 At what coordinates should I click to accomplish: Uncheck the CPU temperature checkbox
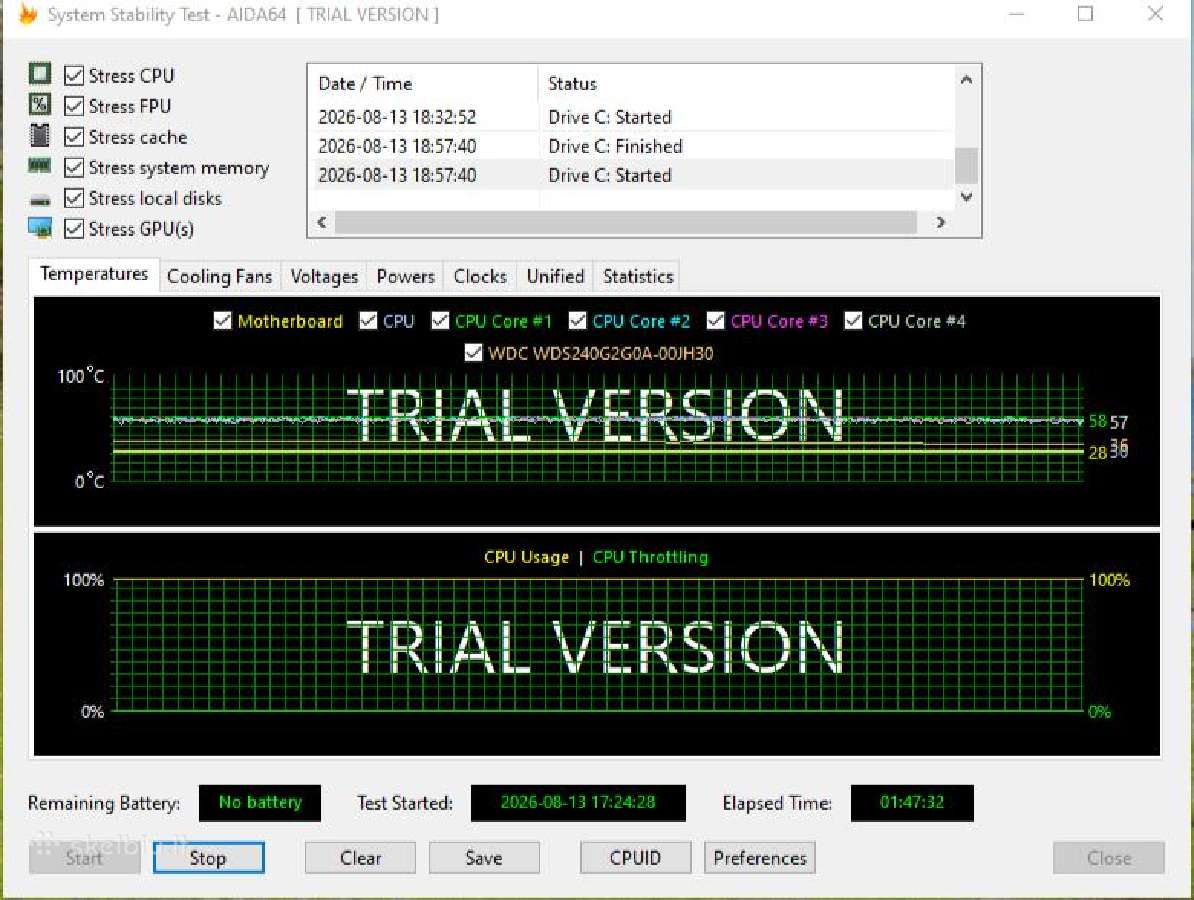368,321
